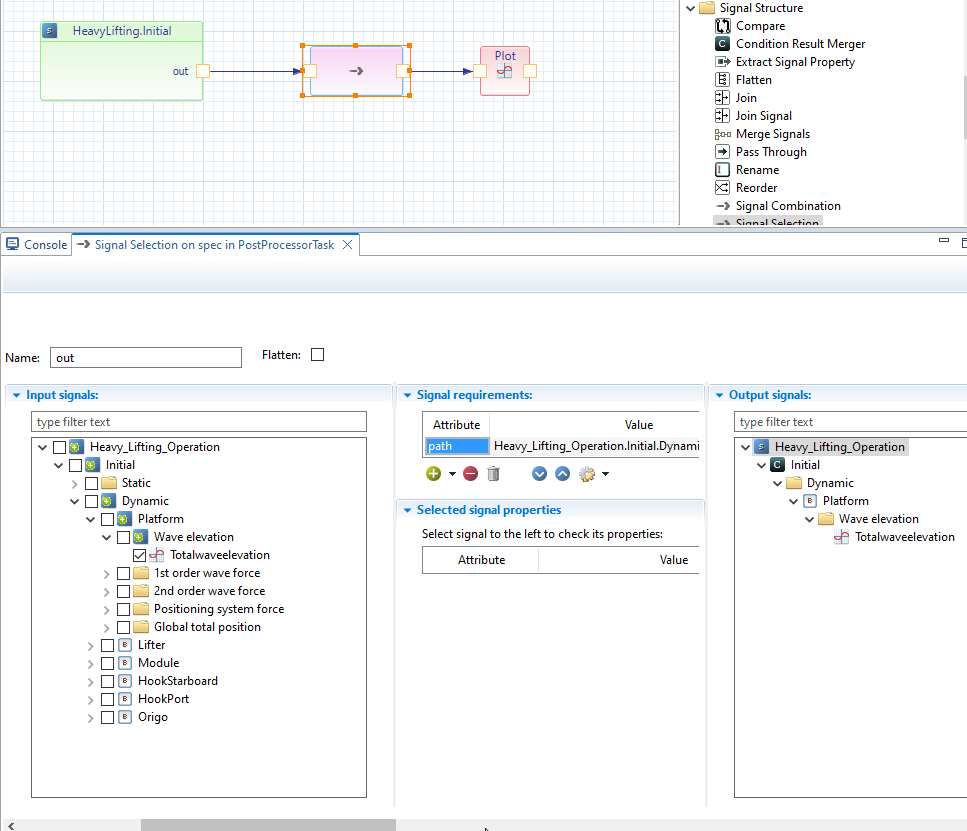Click the red remove requirement icon
967x831 pixels.
click(470, 474)
